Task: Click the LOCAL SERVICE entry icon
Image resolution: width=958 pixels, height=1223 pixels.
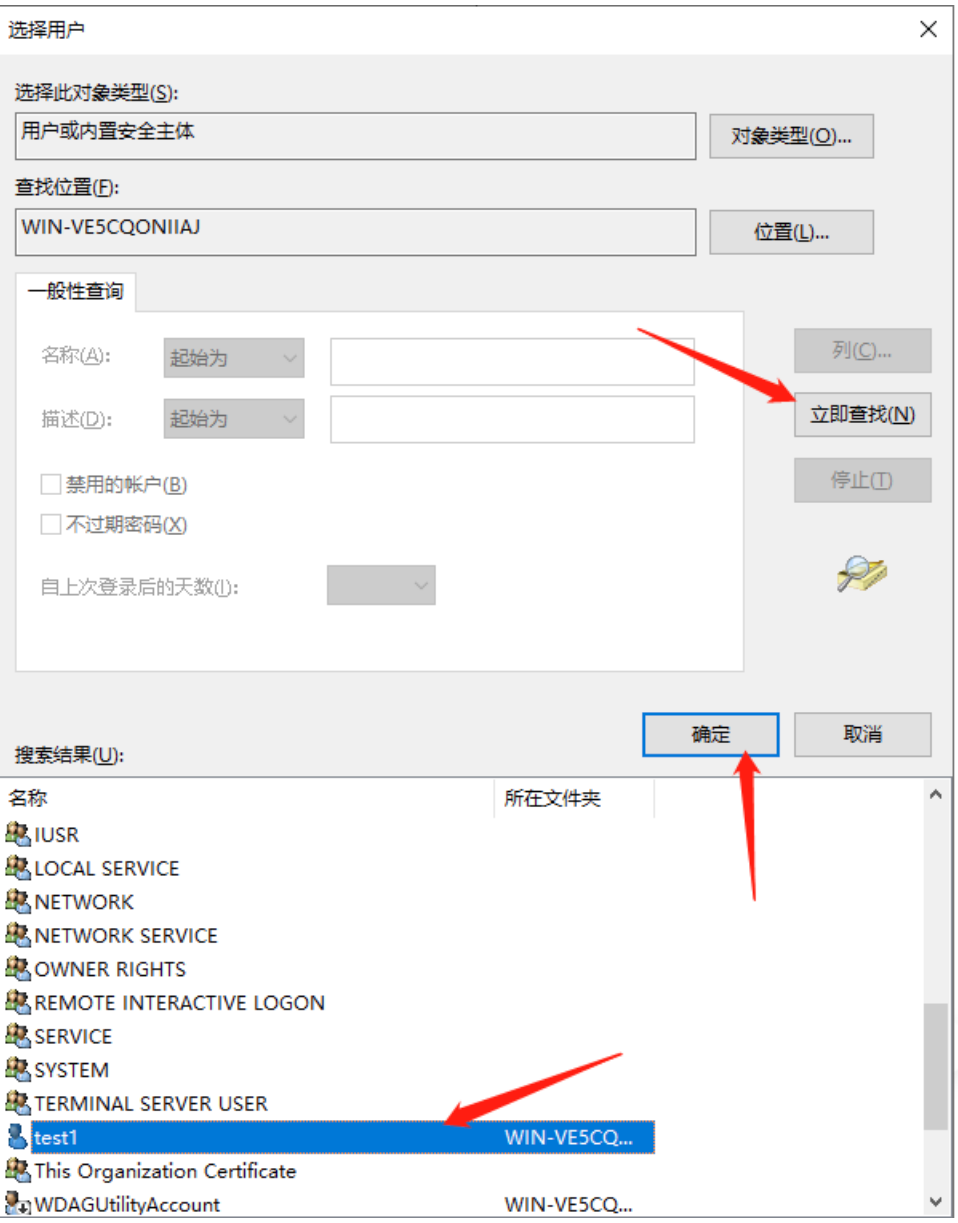Action: pyautogui.click(x=18, y=868)
